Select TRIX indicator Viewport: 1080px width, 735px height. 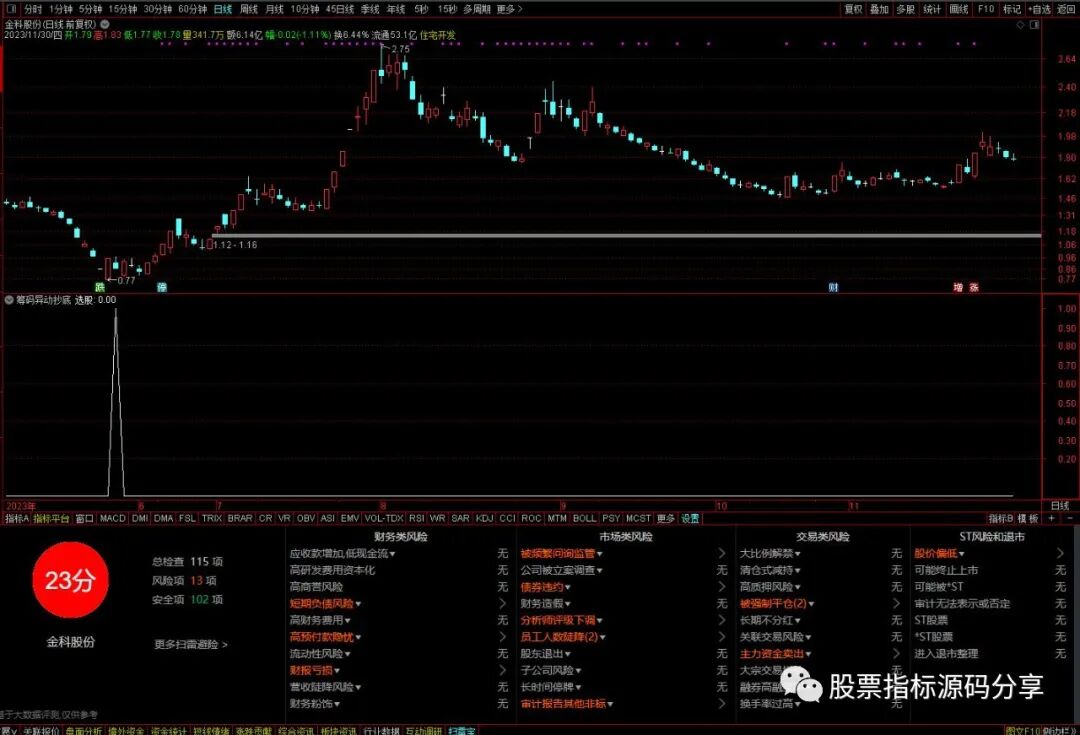[211, 518]
